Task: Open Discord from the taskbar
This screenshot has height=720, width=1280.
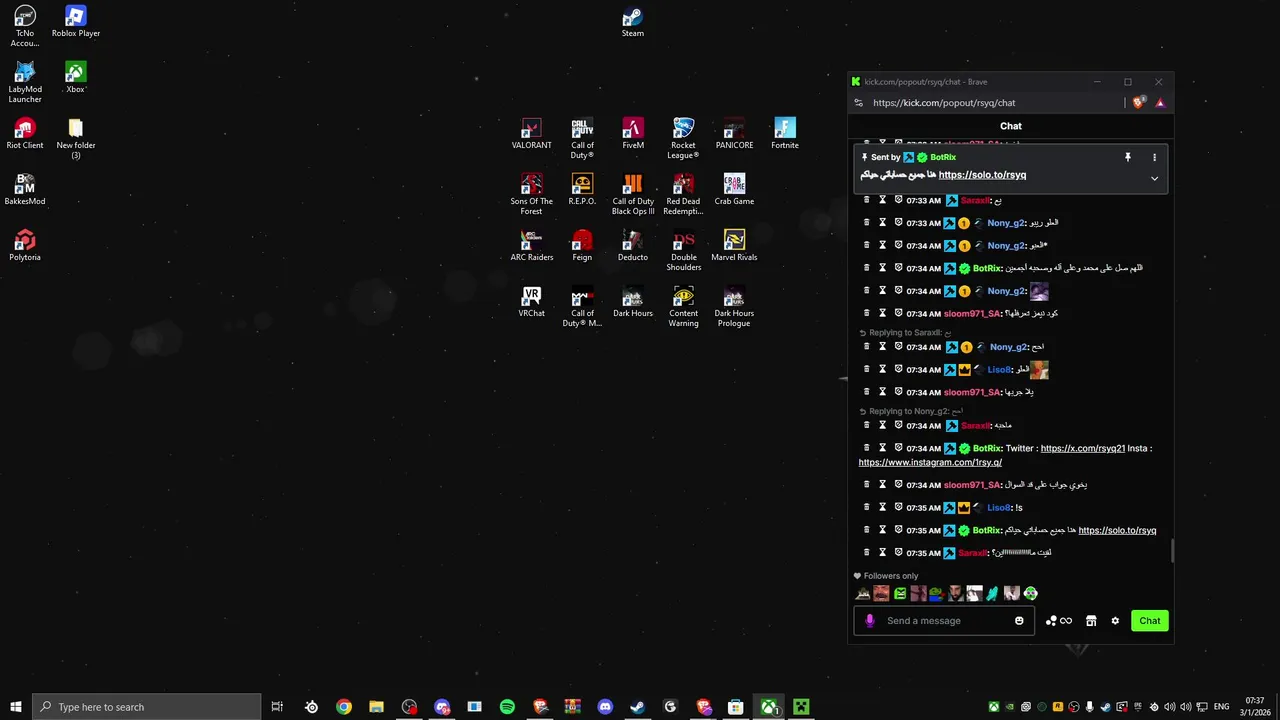Action: tap(605, 707)
